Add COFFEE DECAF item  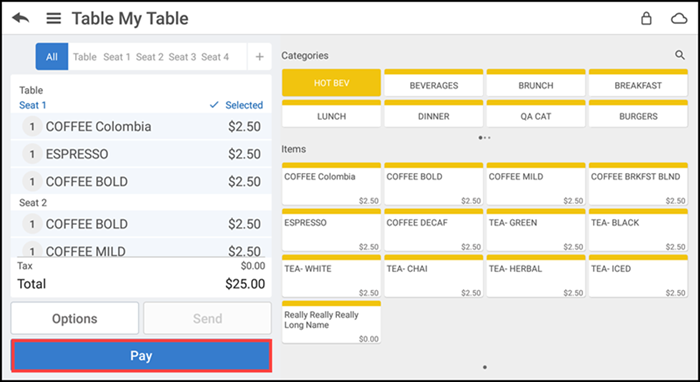[433, 230]
